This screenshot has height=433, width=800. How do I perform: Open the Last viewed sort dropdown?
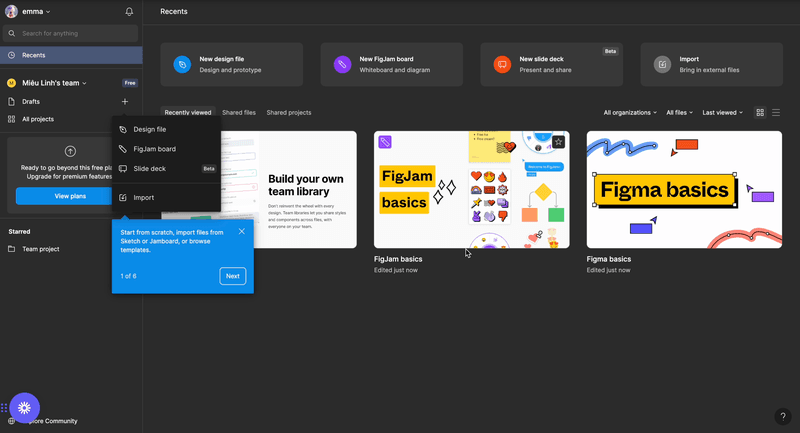coord(722,113)
